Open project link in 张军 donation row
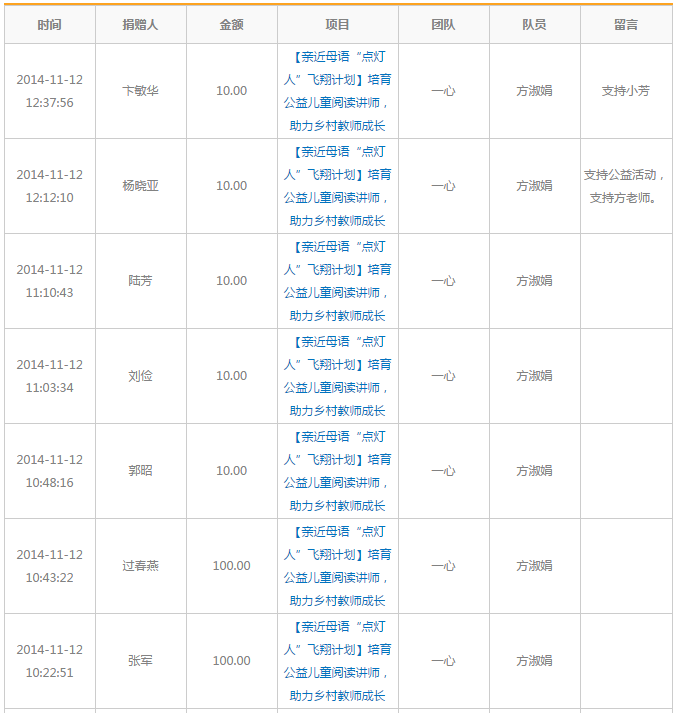The image size is (675, 713). coord(337,661)
